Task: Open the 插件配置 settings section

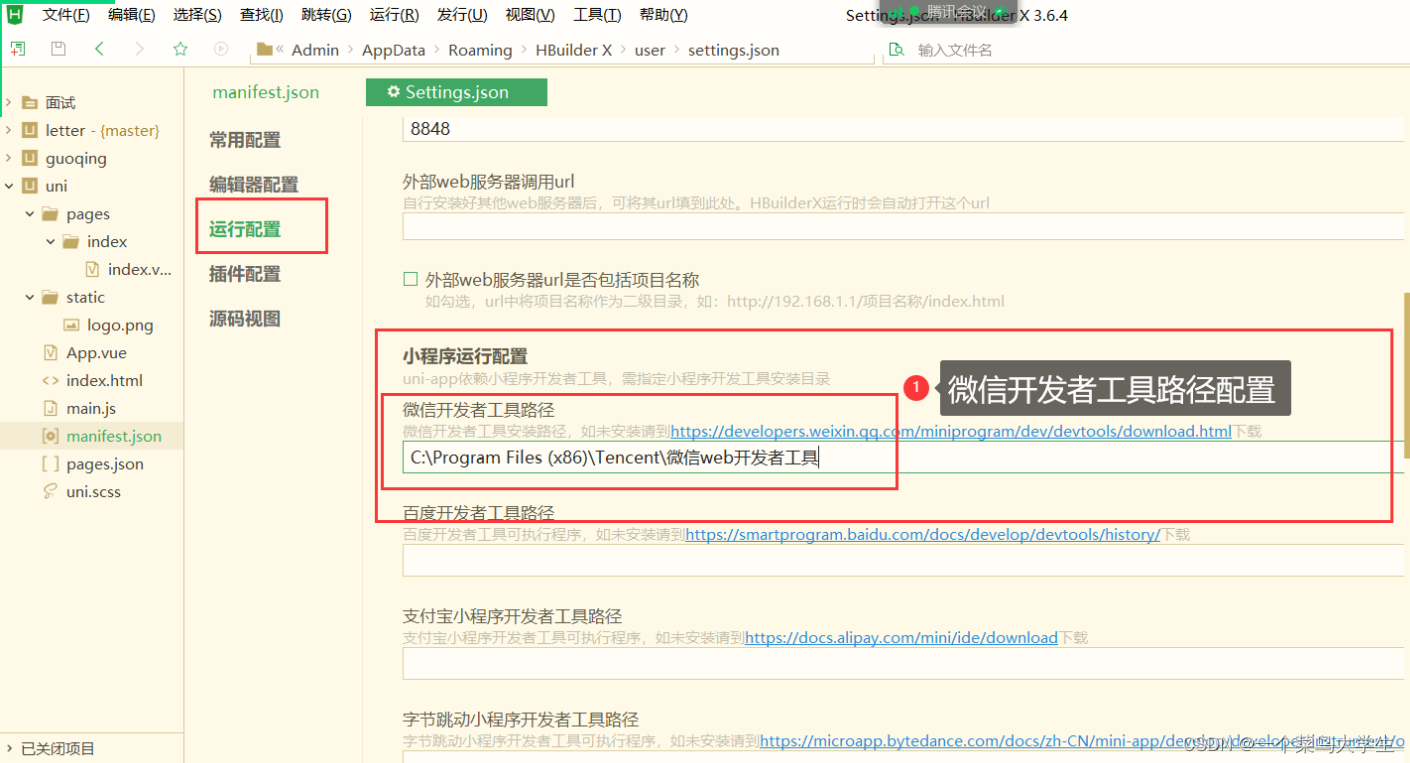Action: click(245, 274)
